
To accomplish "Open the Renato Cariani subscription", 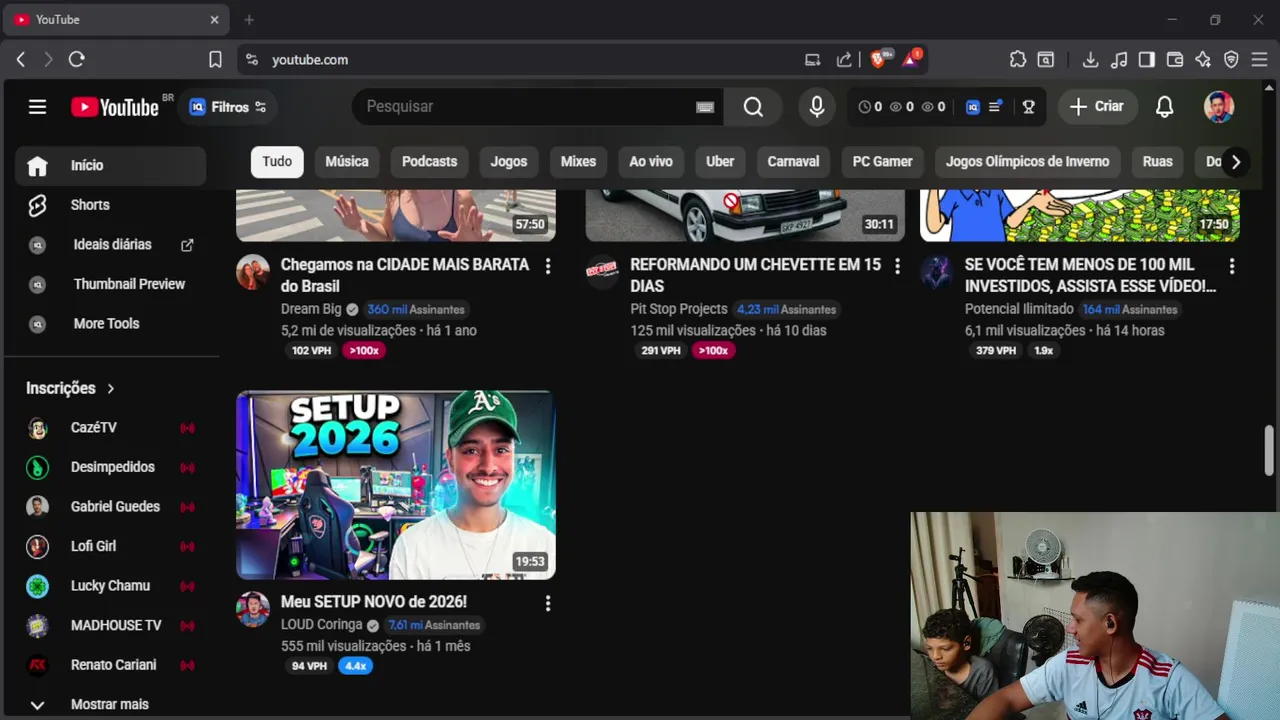I will (110, 665).
